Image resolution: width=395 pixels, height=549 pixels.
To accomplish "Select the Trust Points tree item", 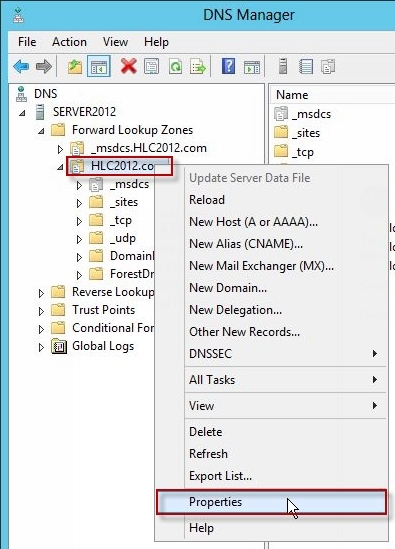I will click(x=103, y=310).
